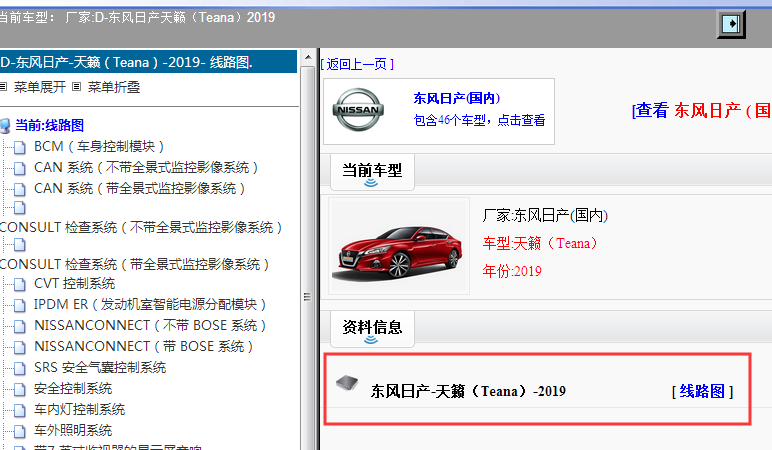Select 当前:线路图 root node

(49, 126)
